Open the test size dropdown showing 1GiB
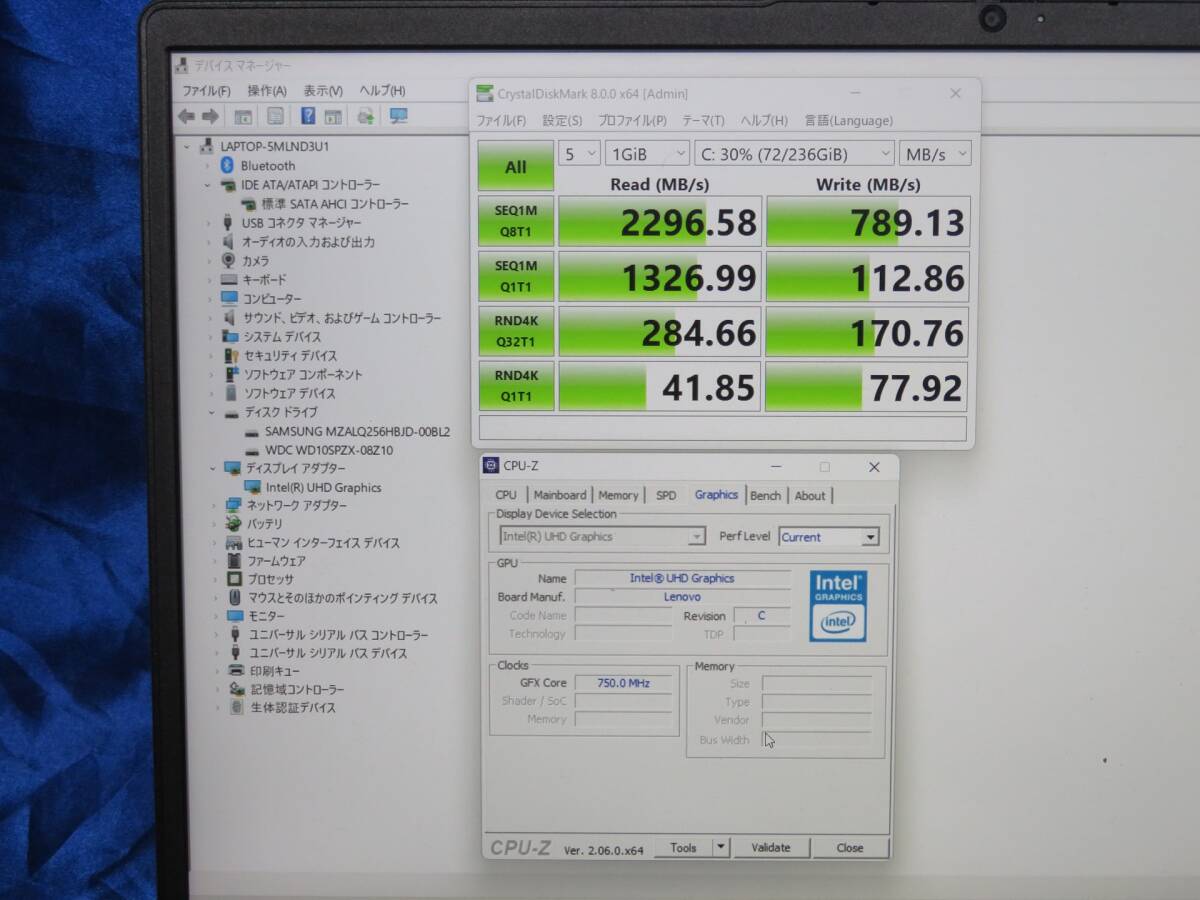 point(647,154)
